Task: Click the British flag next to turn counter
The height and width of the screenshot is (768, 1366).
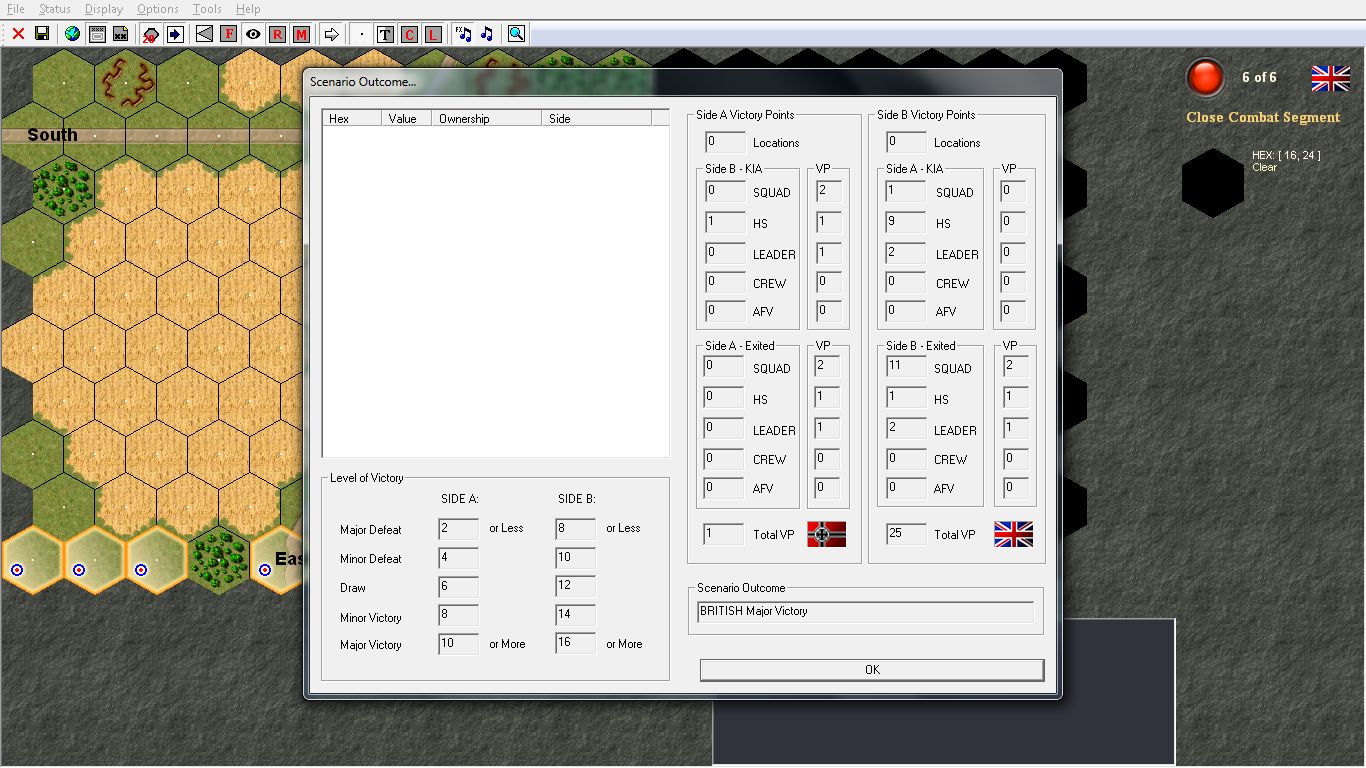Action: [x=1330, y=78]
